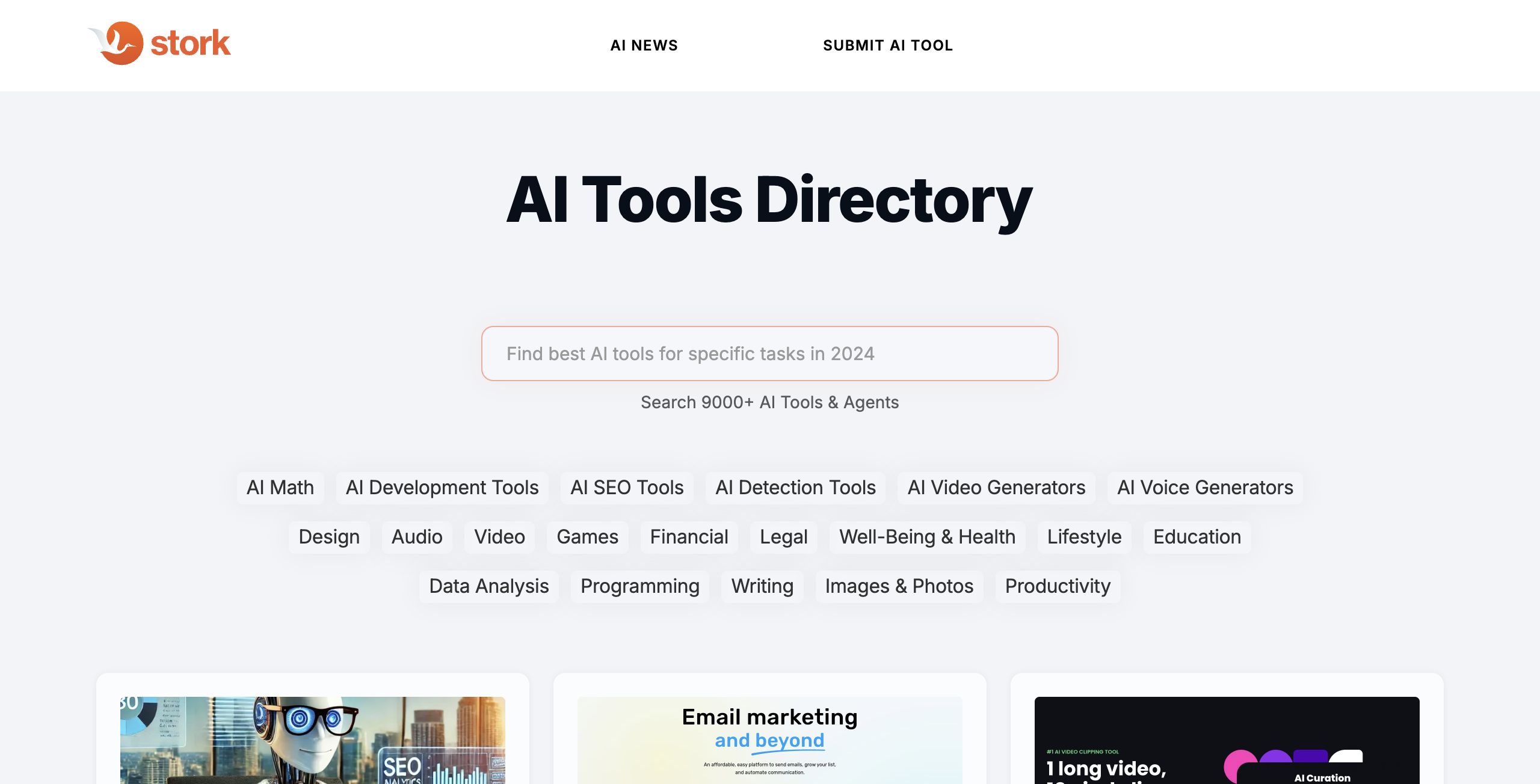Choose the Productivity category tag
Image resolution: width=1540 pixels, height=784 pixels.
click(1058, 586)
